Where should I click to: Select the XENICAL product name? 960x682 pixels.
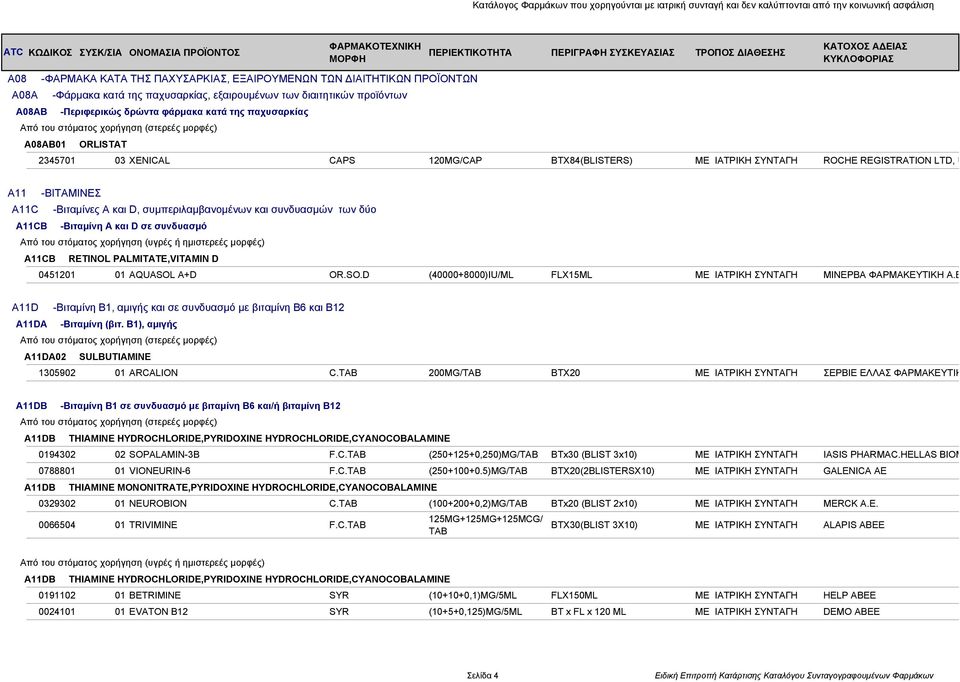(149, 160)
